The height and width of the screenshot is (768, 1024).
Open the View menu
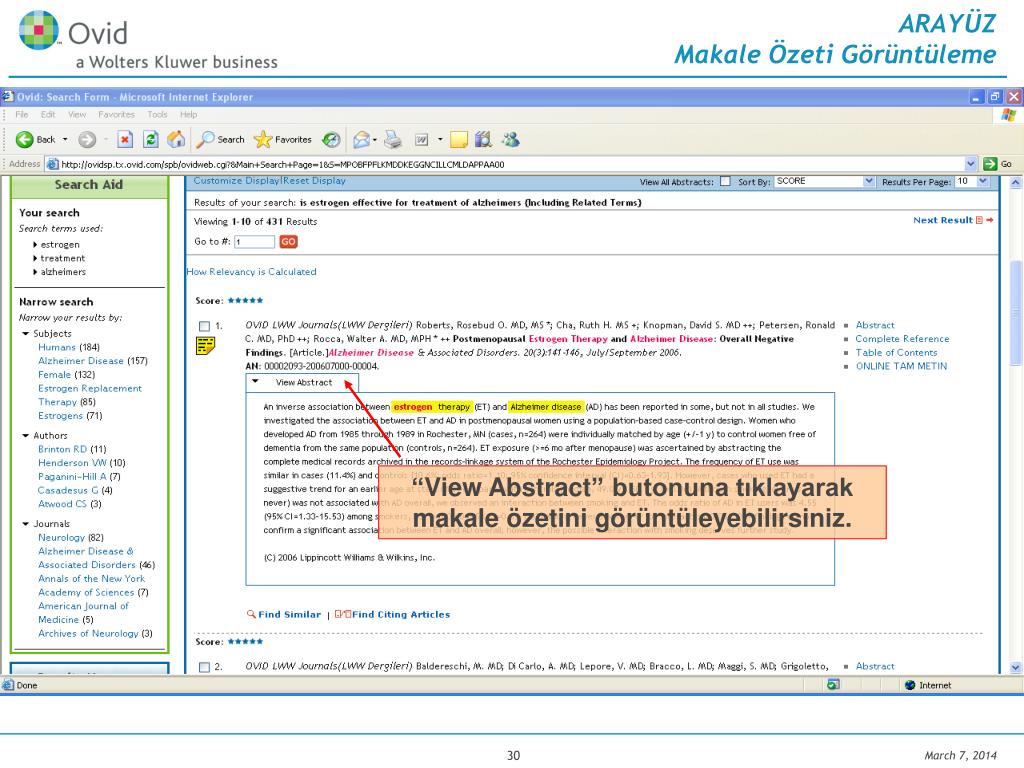tap(77, 114)
